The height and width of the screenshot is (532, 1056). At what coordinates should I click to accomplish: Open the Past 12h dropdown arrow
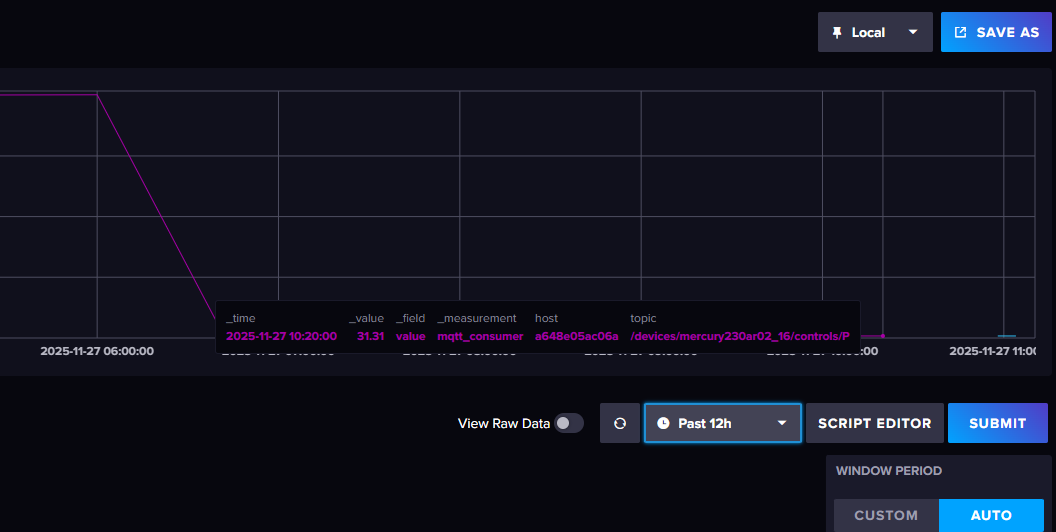point(782,423)
